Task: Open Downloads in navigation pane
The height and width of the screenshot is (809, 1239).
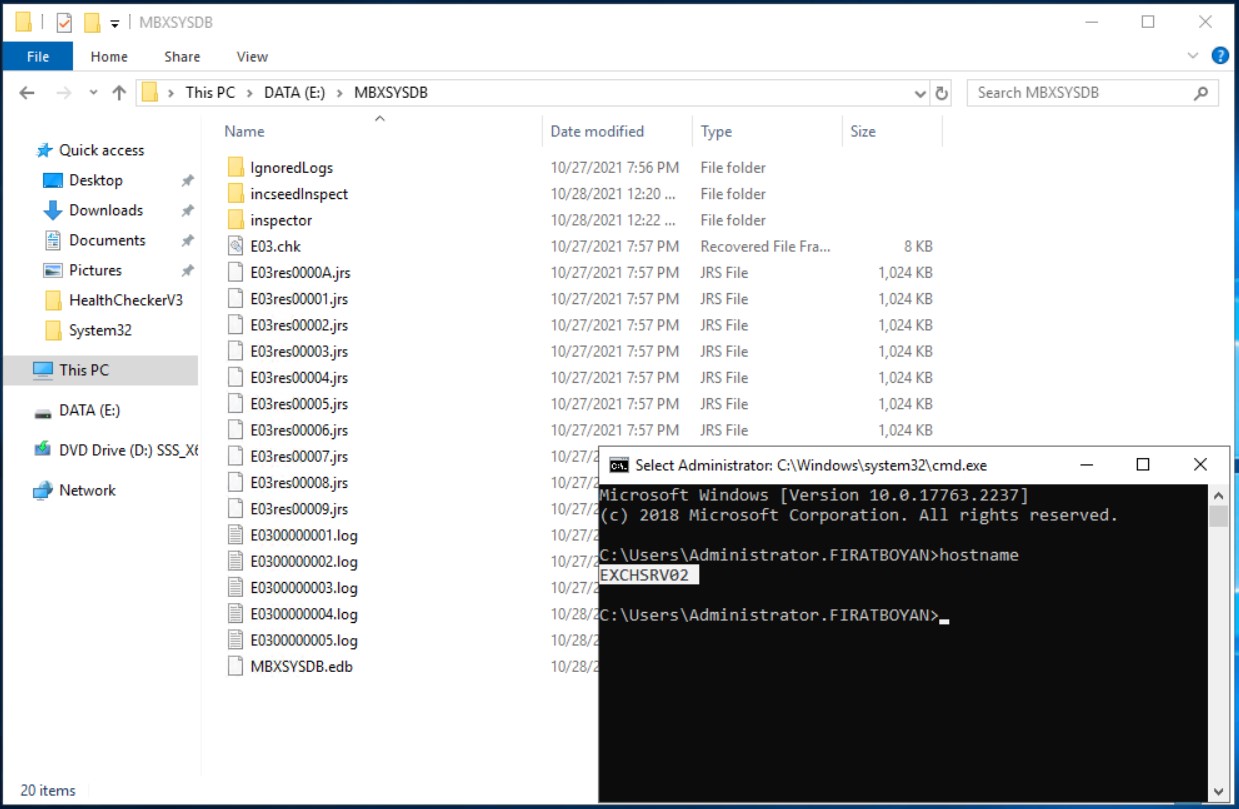Action: click(x=106, y=210)
